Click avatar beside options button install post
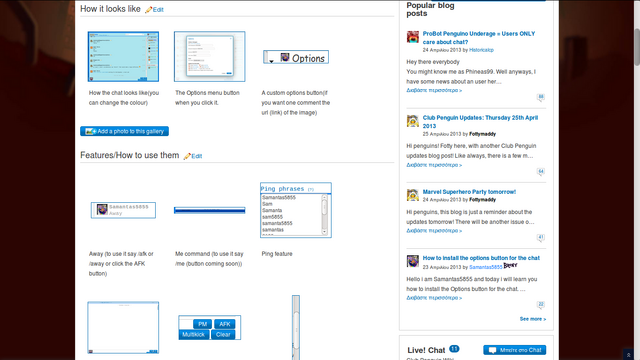The width and height of the screenshot is (640, 360). pos(413,261)
